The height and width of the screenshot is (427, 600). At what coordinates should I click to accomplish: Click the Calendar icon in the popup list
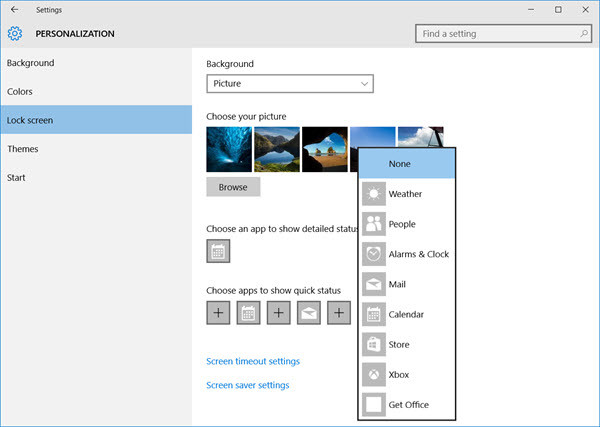[374, 315]
